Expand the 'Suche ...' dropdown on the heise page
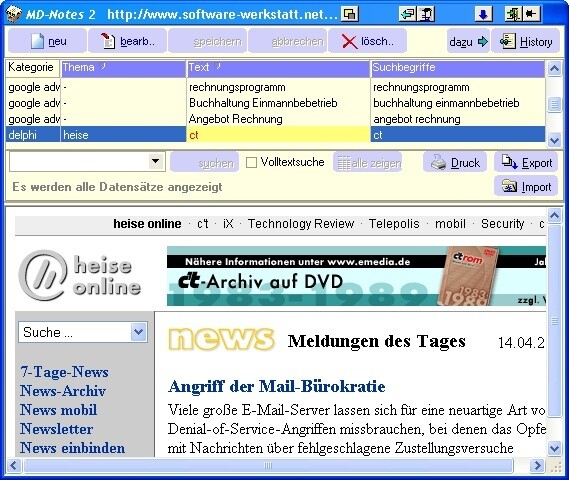Image resolution: width=569 pixels, height=480 pixels. (x=139, y=332)
